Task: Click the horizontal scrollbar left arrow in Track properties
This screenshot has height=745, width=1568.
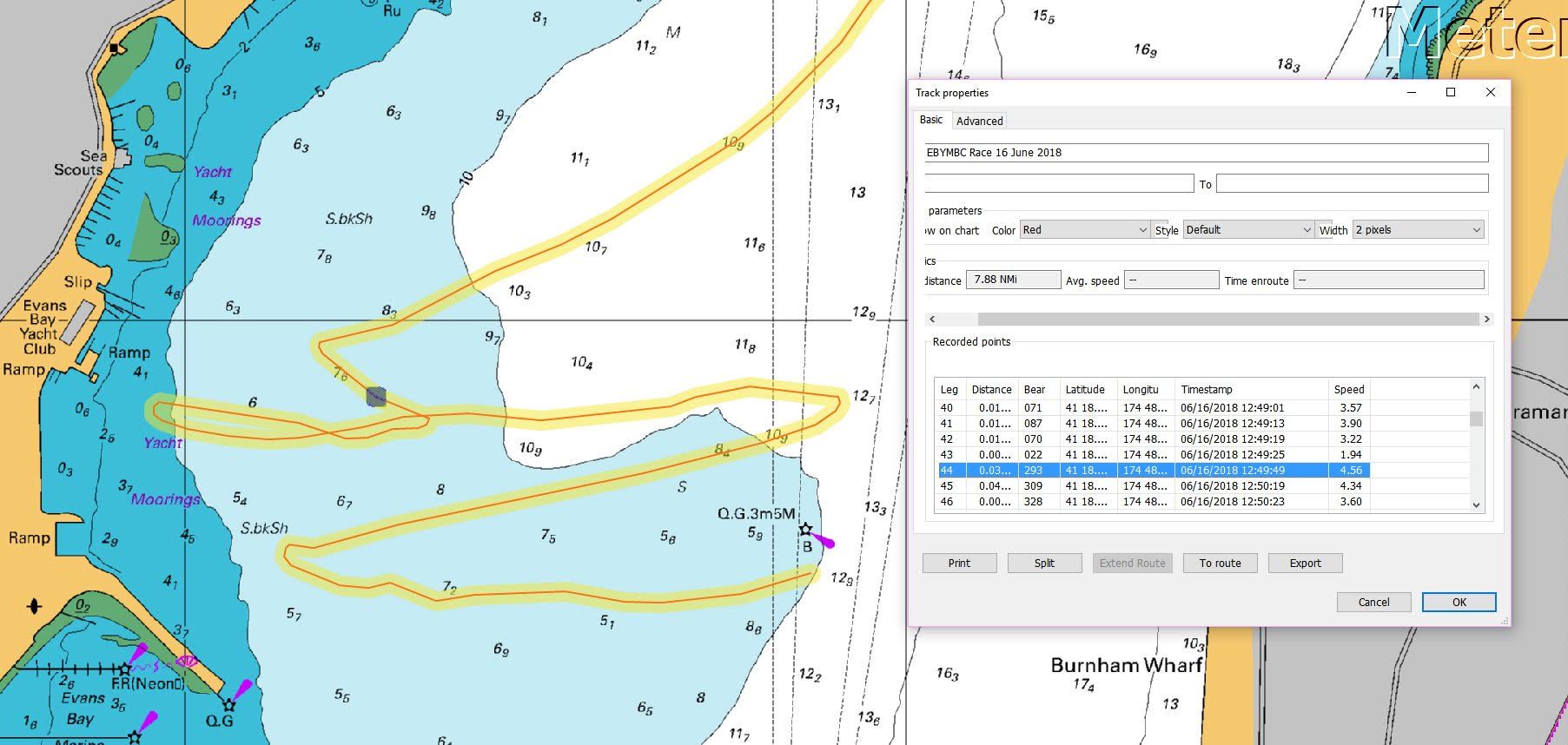Action: tap(933, 320)
